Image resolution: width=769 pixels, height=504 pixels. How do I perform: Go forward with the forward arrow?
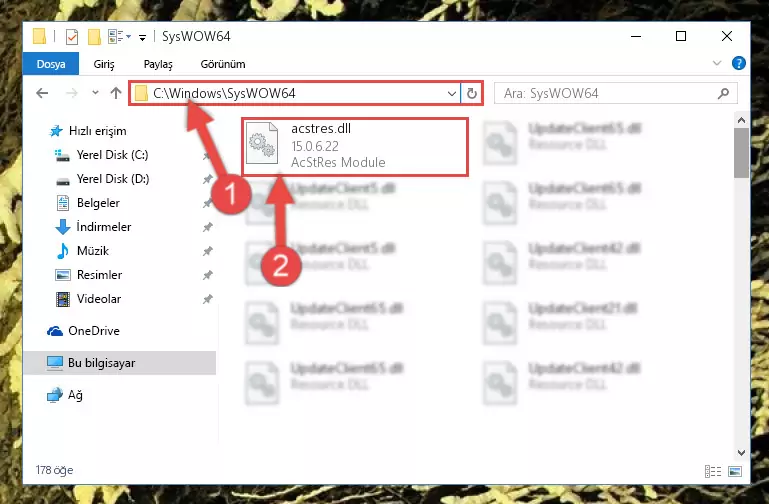pyautogui.click(x=72, y=93)
